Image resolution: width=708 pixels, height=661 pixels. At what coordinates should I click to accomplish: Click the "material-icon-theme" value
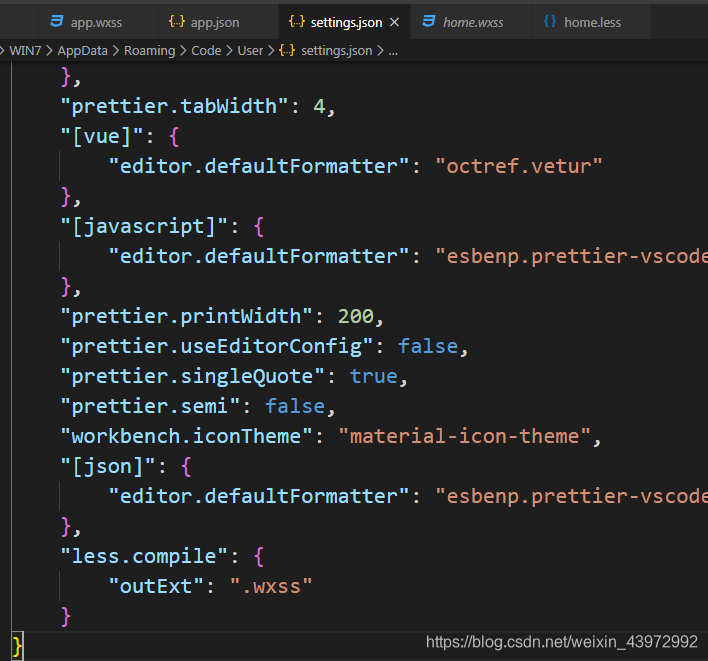464,436
